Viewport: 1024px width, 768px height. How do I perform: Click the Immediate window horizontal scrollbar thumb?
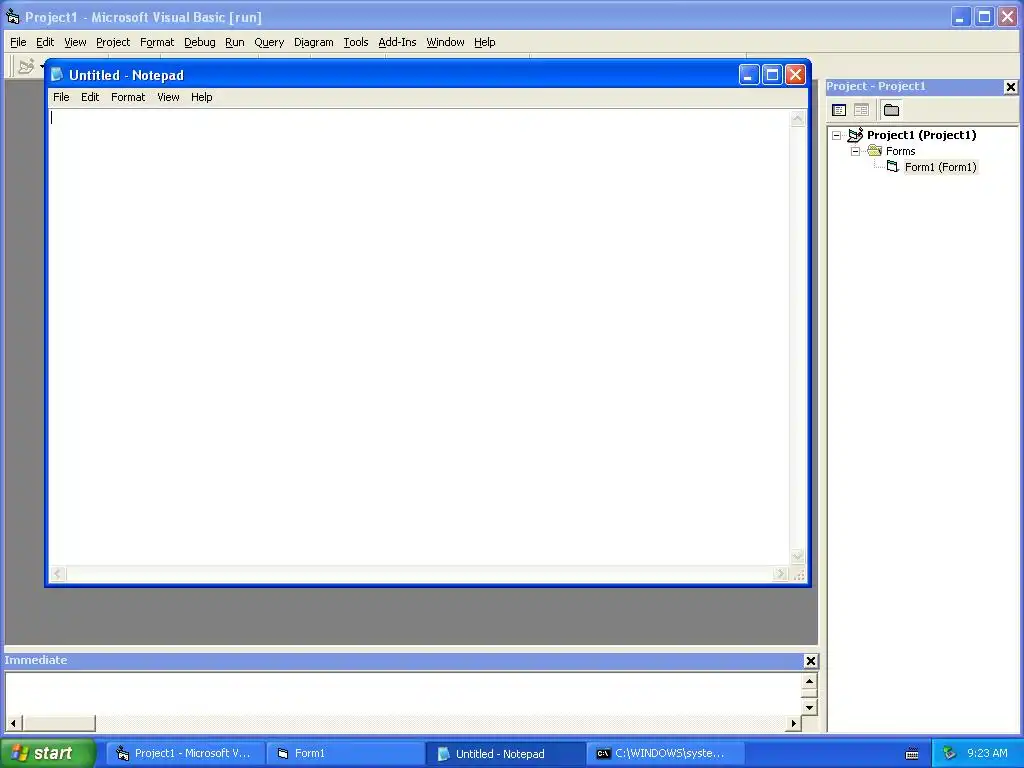pyautogui.click(x=59, y=723)
